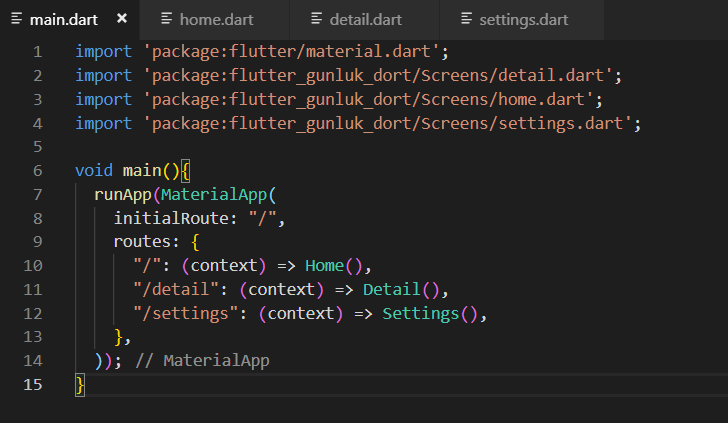Click the 'import' keyword on line 4

pyautogui.click(x=104, y=124)
